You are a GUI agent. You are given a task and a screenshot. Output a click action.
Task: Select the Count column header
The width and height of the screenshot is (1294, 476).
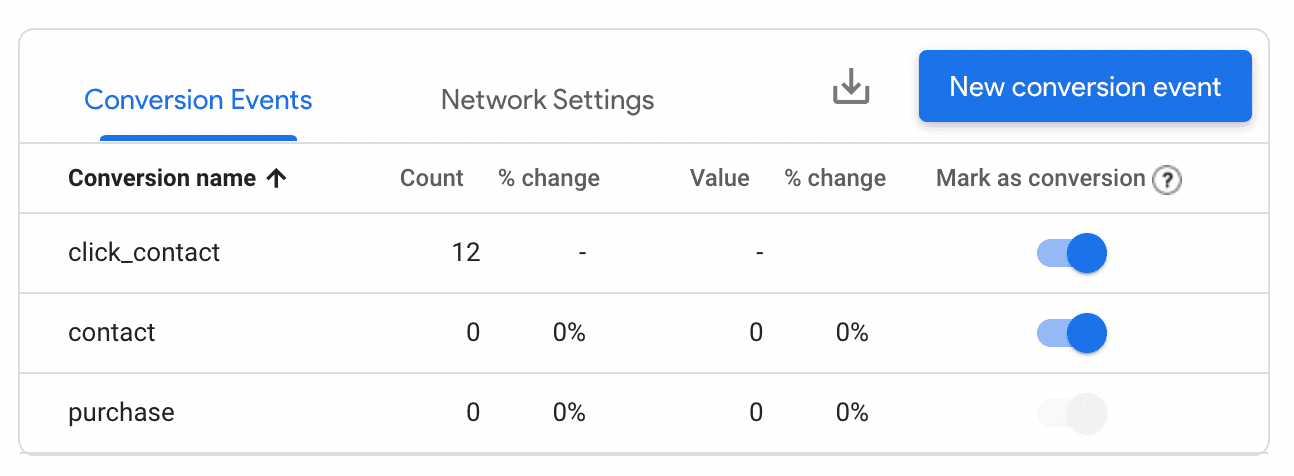[x=432, y=179]
